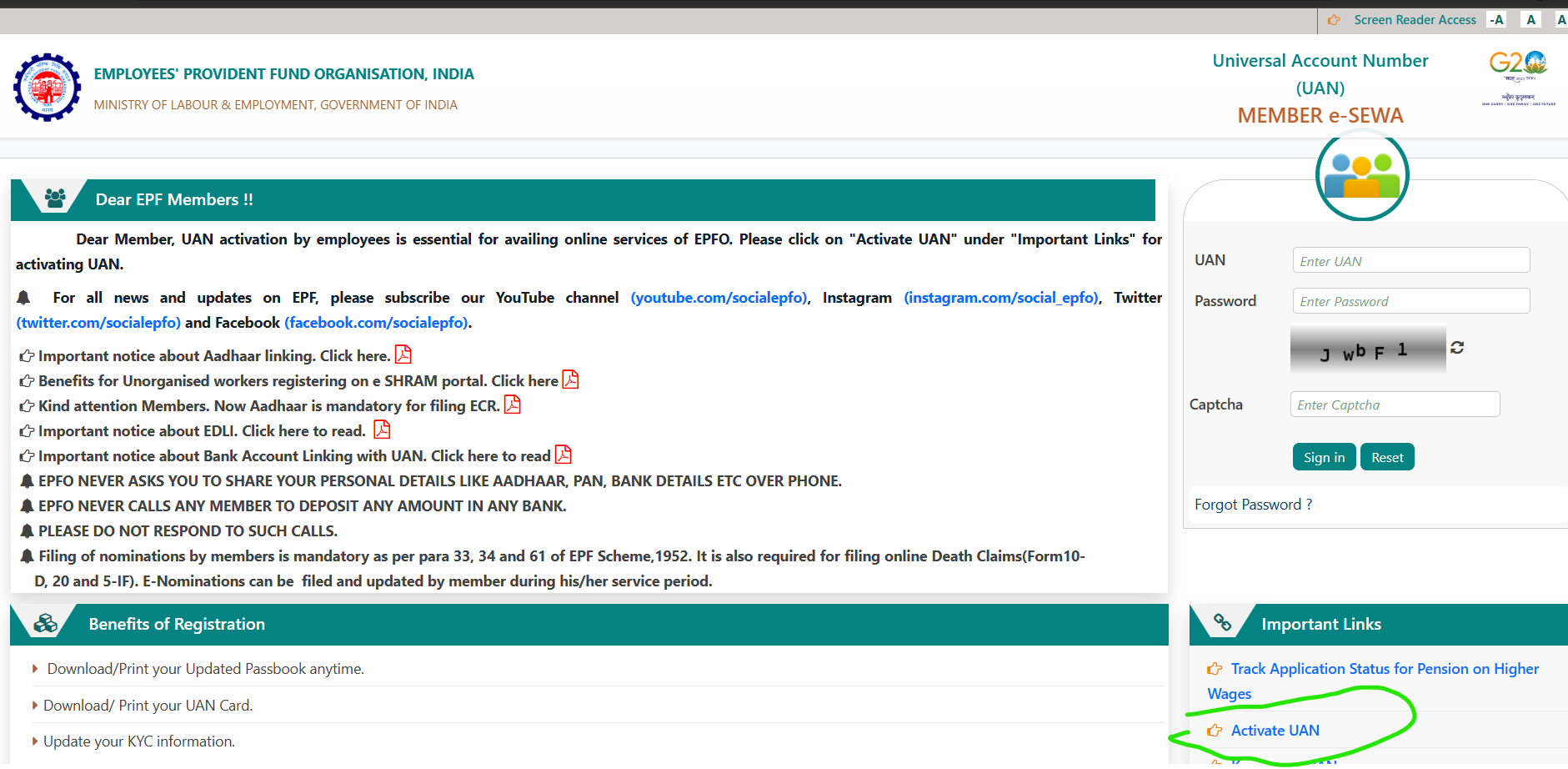This screenshot has height=769, width=1568.
Task: Click the Reset button
Action: point(1387,457)
